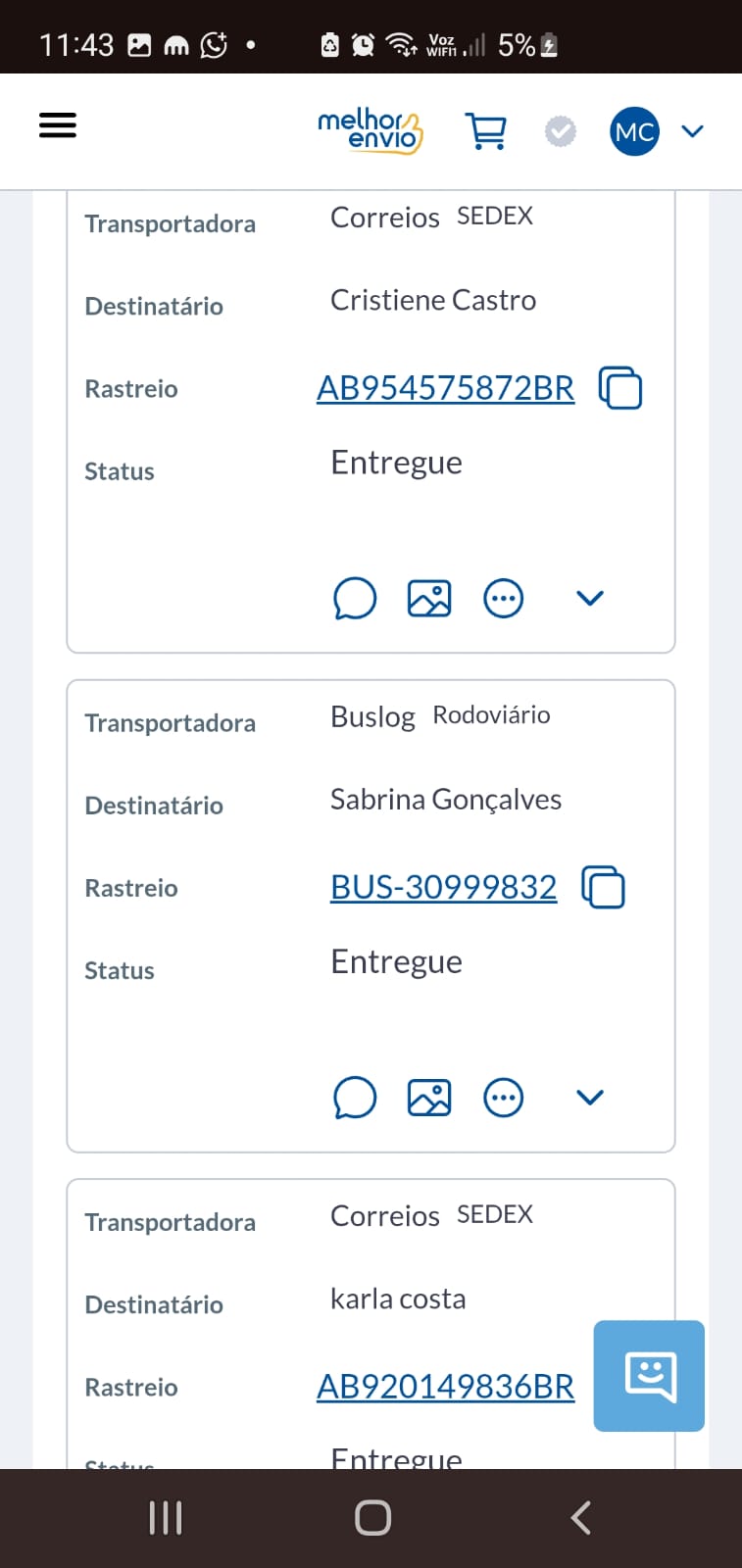
Task: Open more options for Sabrina Gonçalves shipment
Action: (504, 1097)
